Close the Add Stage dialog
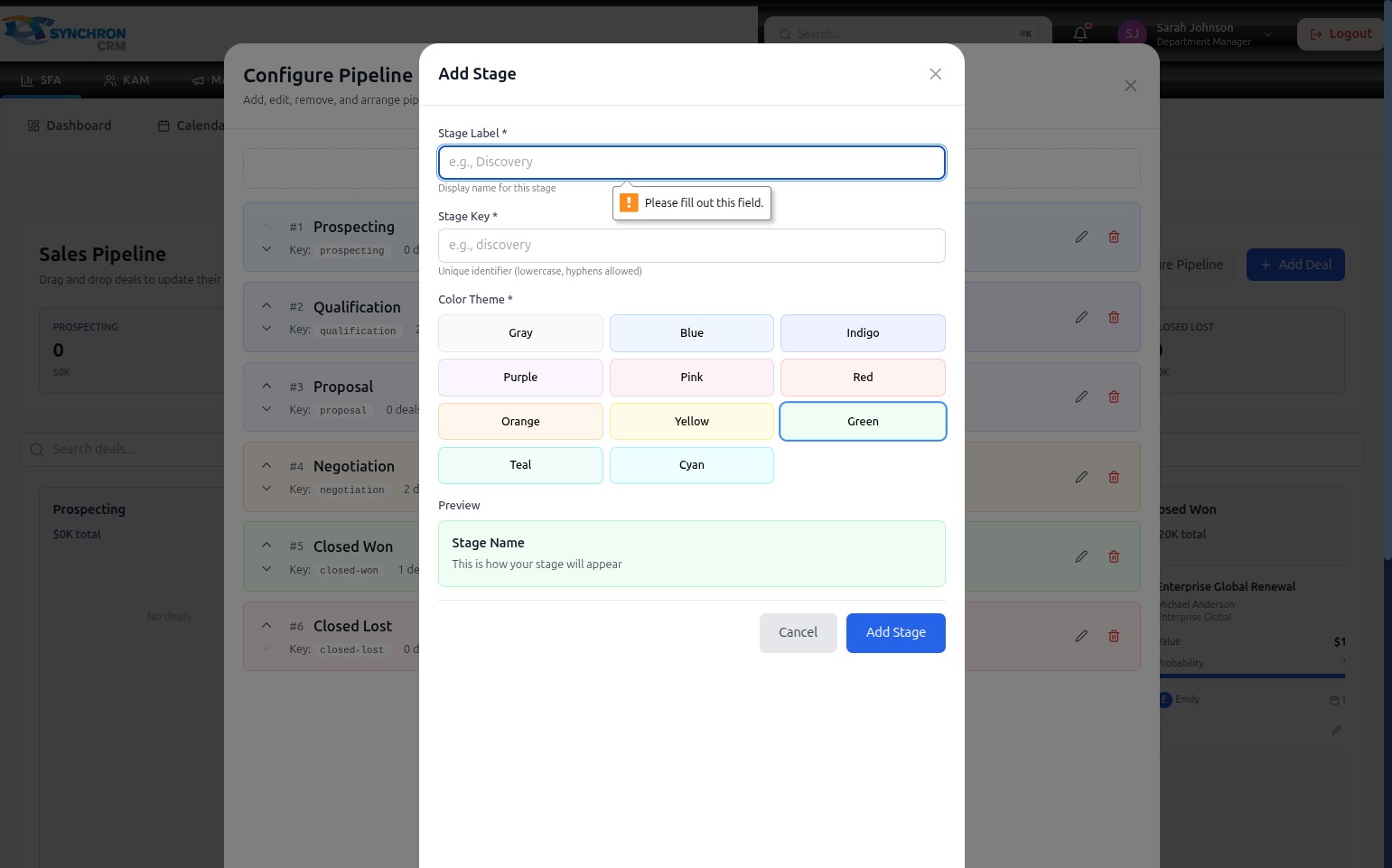Viewport: 1392px width, 868px height. pyautogui.click(x=936, y=74)
